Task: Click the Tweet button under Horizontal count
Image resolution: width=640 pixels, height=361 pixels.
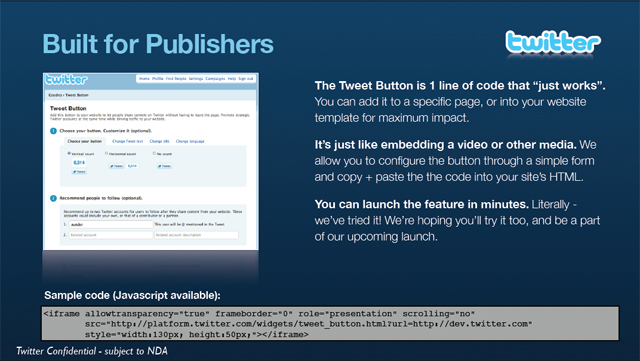Action: 116,166
